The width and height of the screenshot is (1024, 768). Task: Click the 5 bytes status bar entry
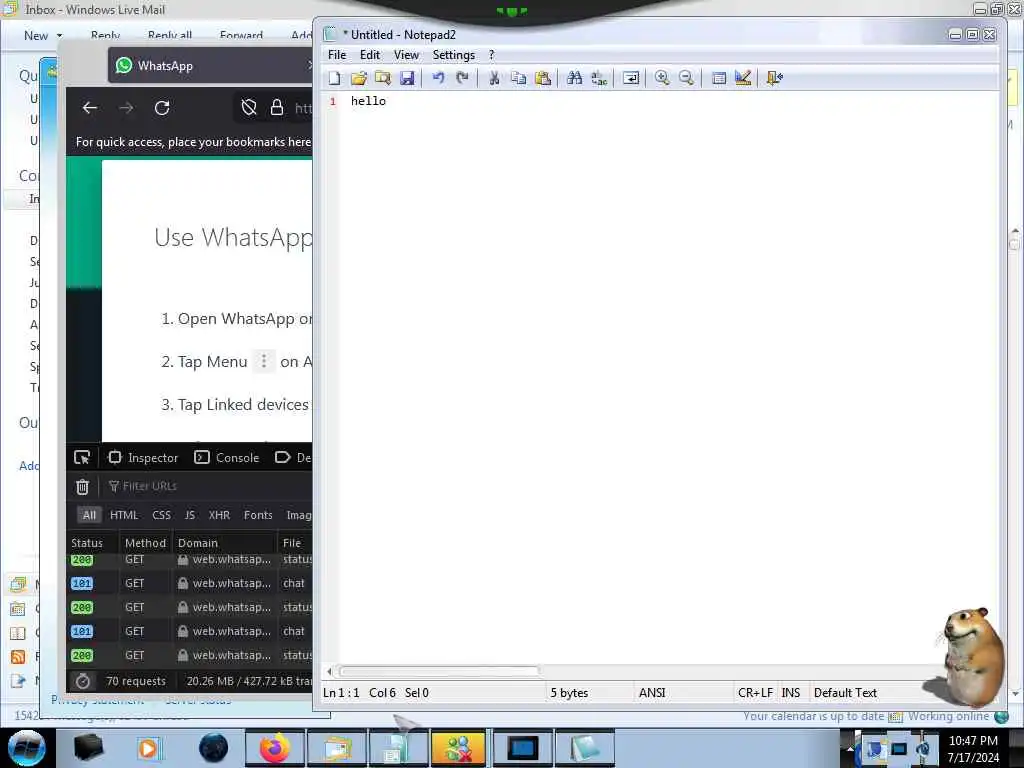click(569, 693)
